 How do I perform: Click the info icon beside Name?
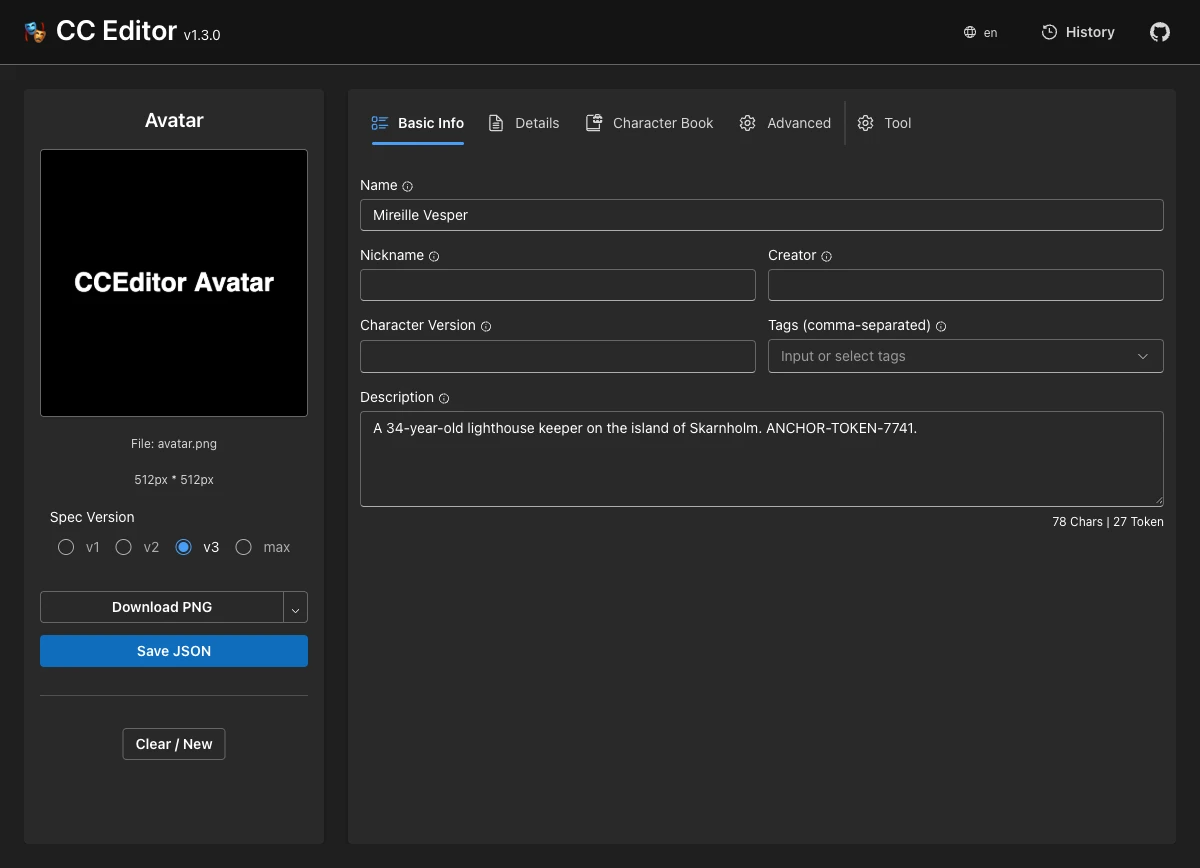407,186
